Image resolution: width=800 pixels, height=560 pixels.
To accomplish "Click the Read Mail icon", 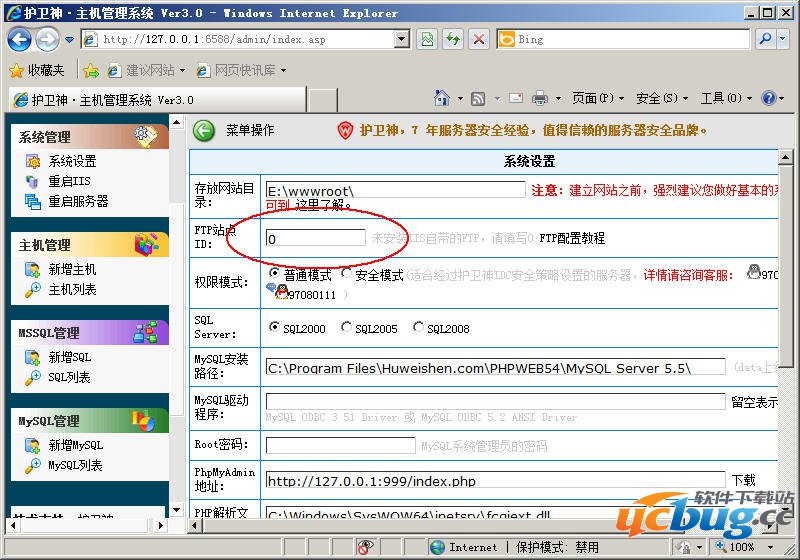I will [516, 98].
